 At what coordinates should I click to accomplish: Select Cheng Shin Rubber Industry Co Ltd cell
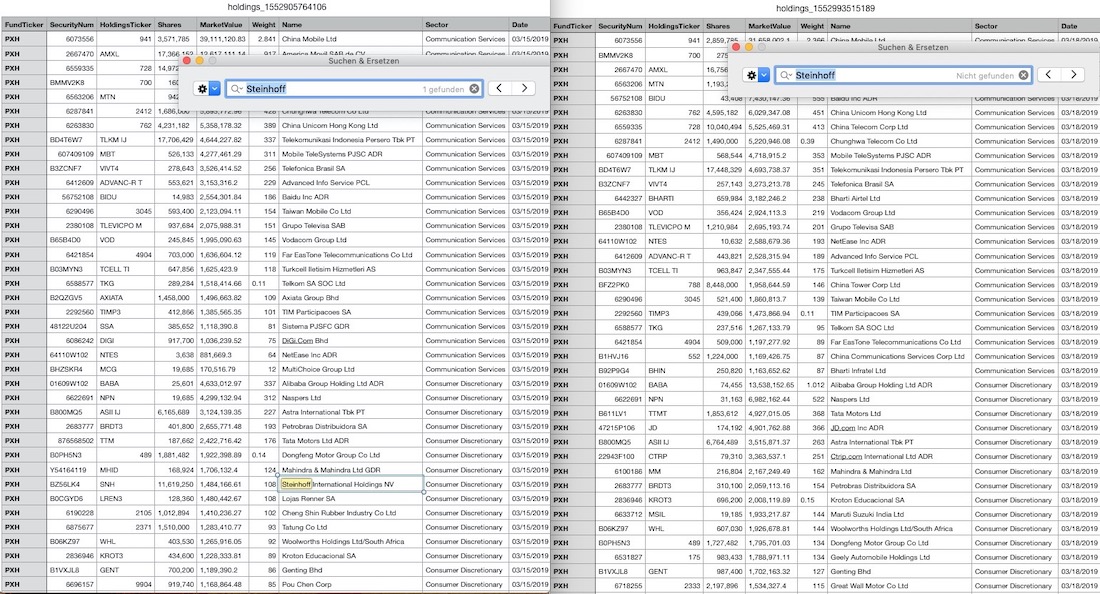point(351,513)
